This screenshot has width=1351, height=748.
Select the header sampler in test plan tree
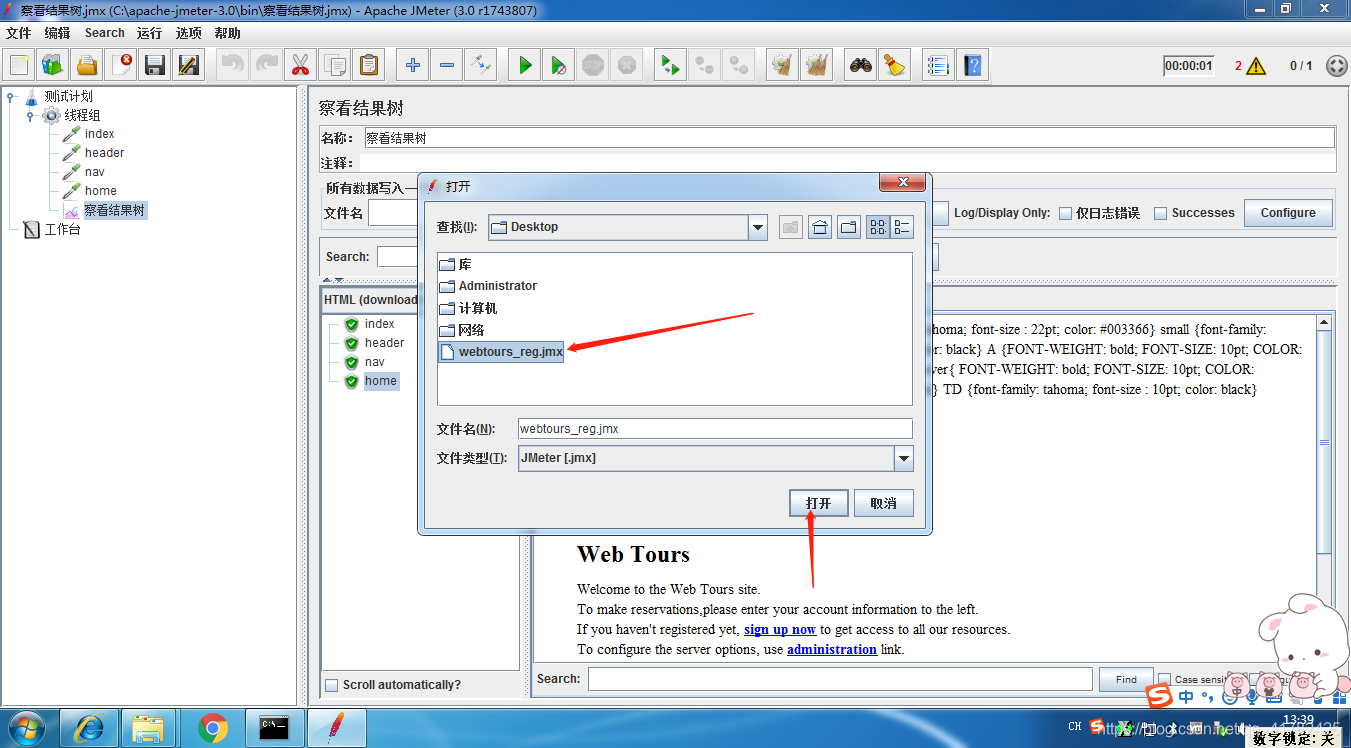[104, 153]
